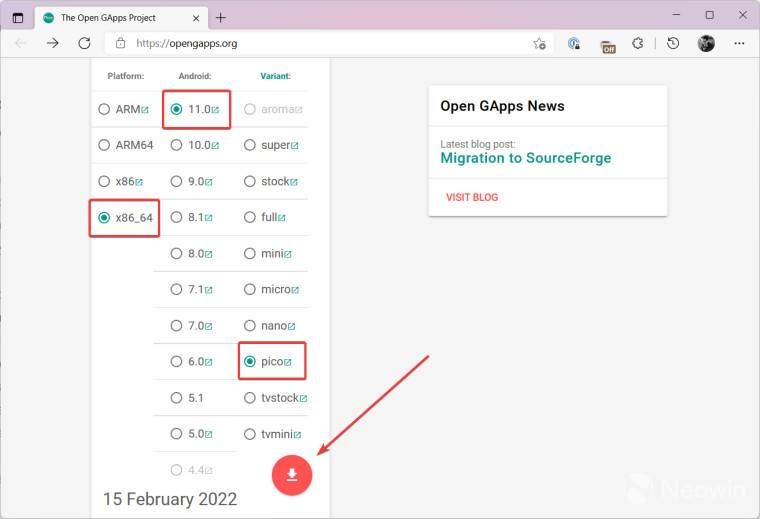
Task: Open external link icon beside stock
Action: coord(294,182)
